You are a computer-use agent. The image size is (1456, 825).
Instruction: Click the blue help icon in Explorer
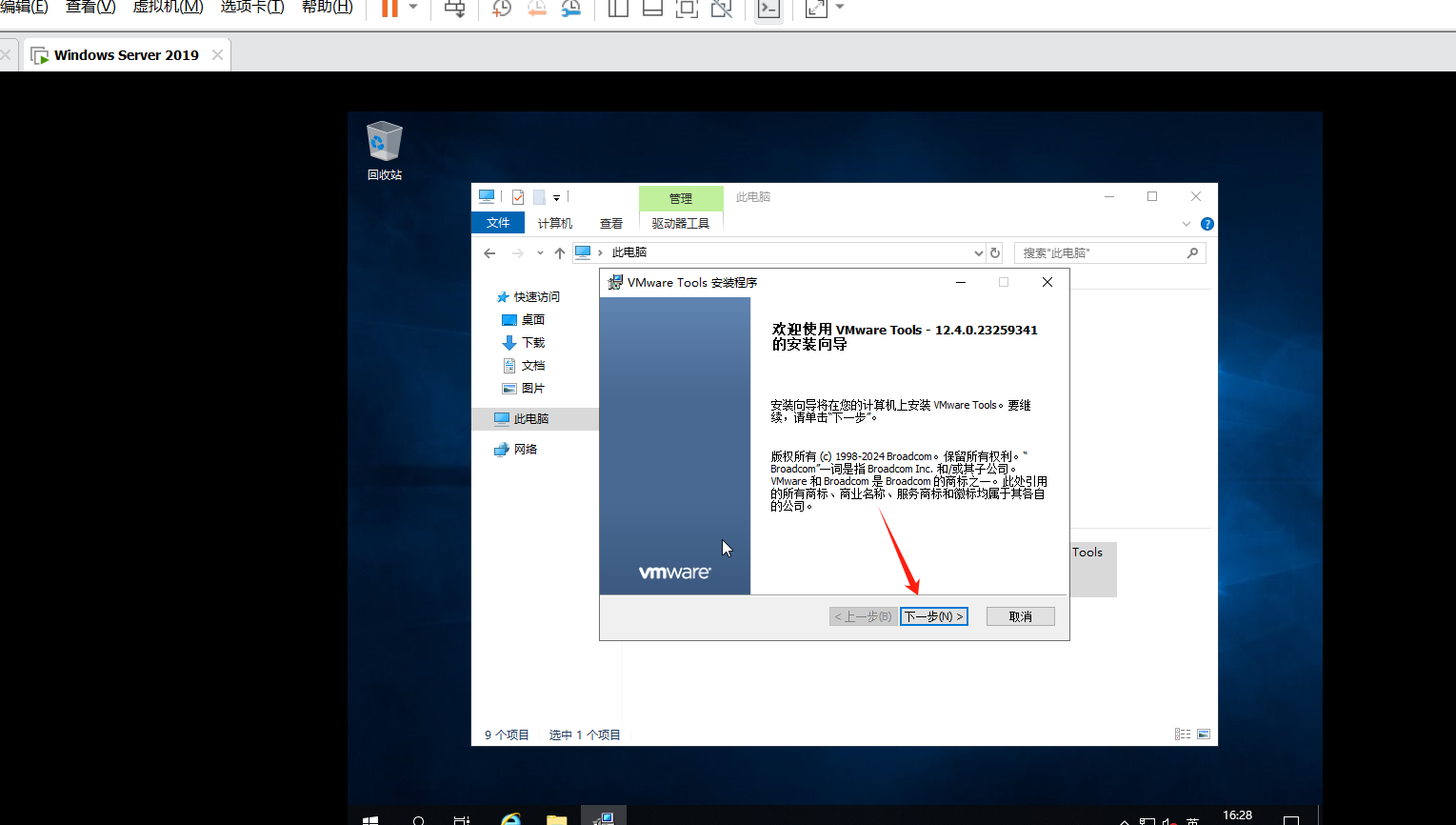pyautogui.click(x=1207, y=224)
